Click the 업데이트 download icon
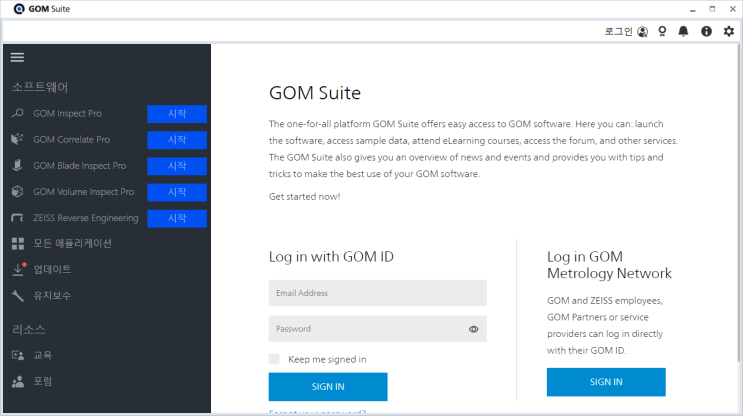Image resolution: width=743 pixels, height=416 pixels. click(x=18, y=269)
